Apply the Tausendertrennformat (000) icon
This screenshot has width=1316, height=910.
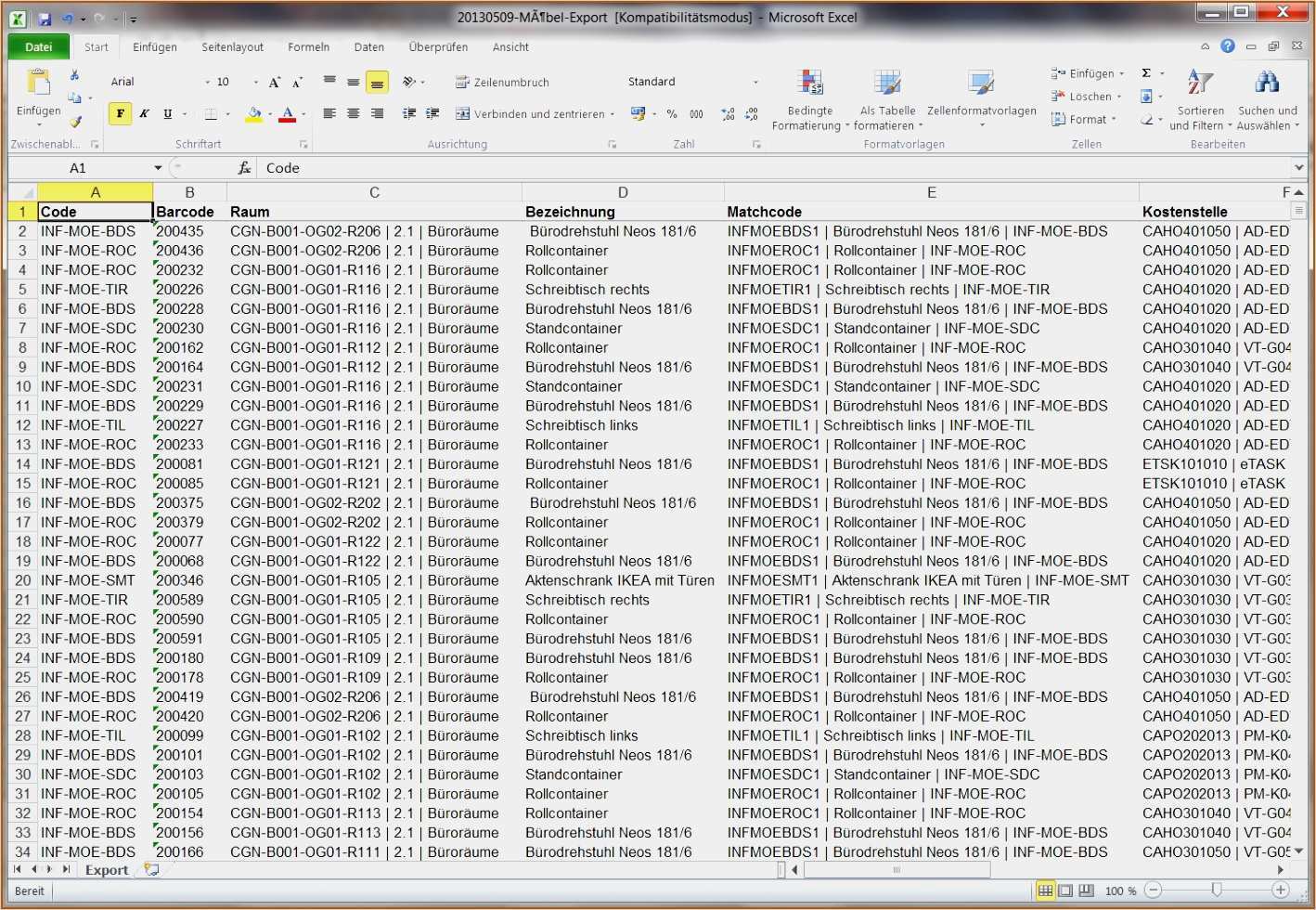pyautogui.click(x=695, y=113)
